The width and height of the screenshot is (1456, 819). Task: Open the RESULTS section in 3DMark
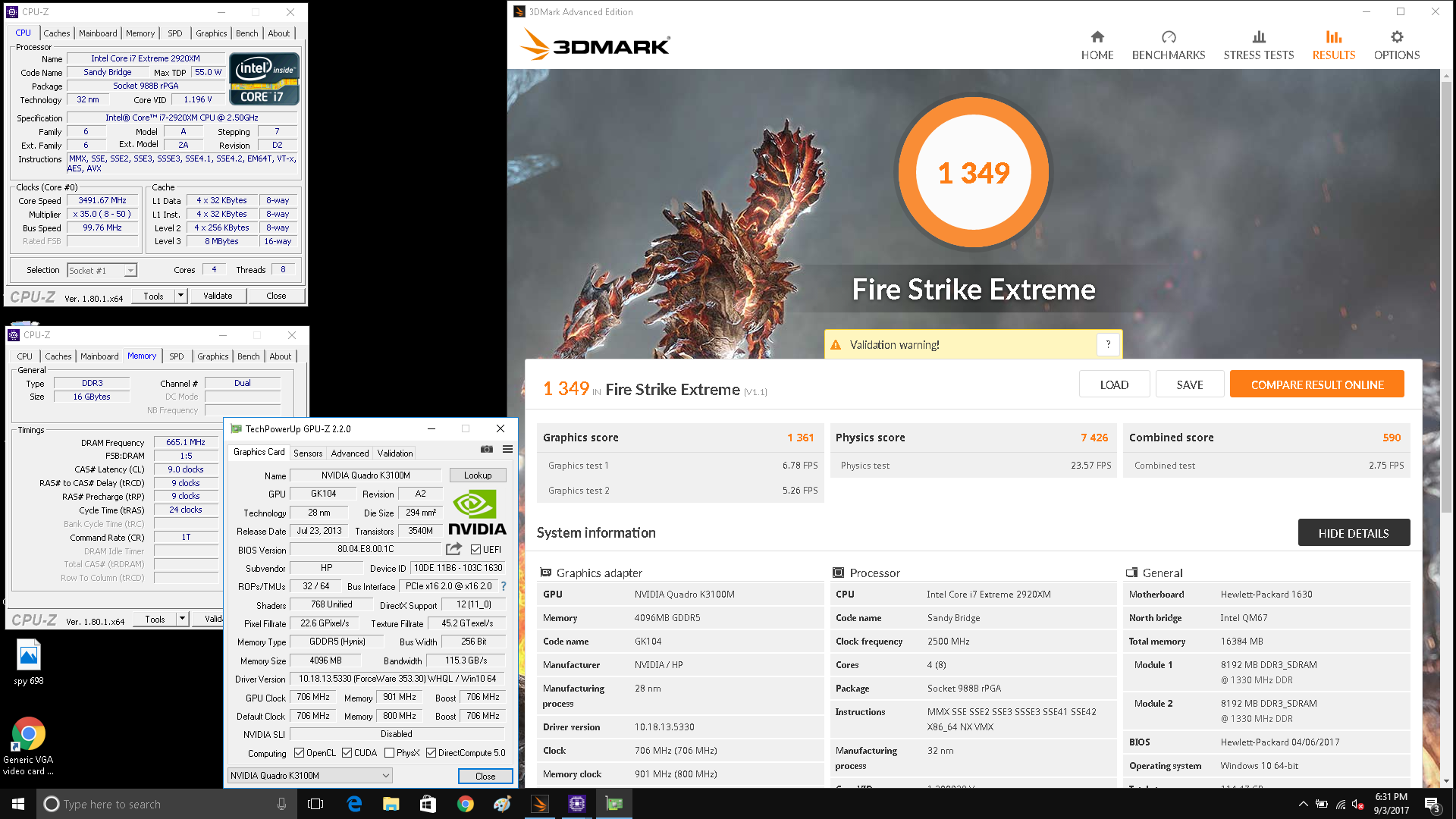(1334, 45)
